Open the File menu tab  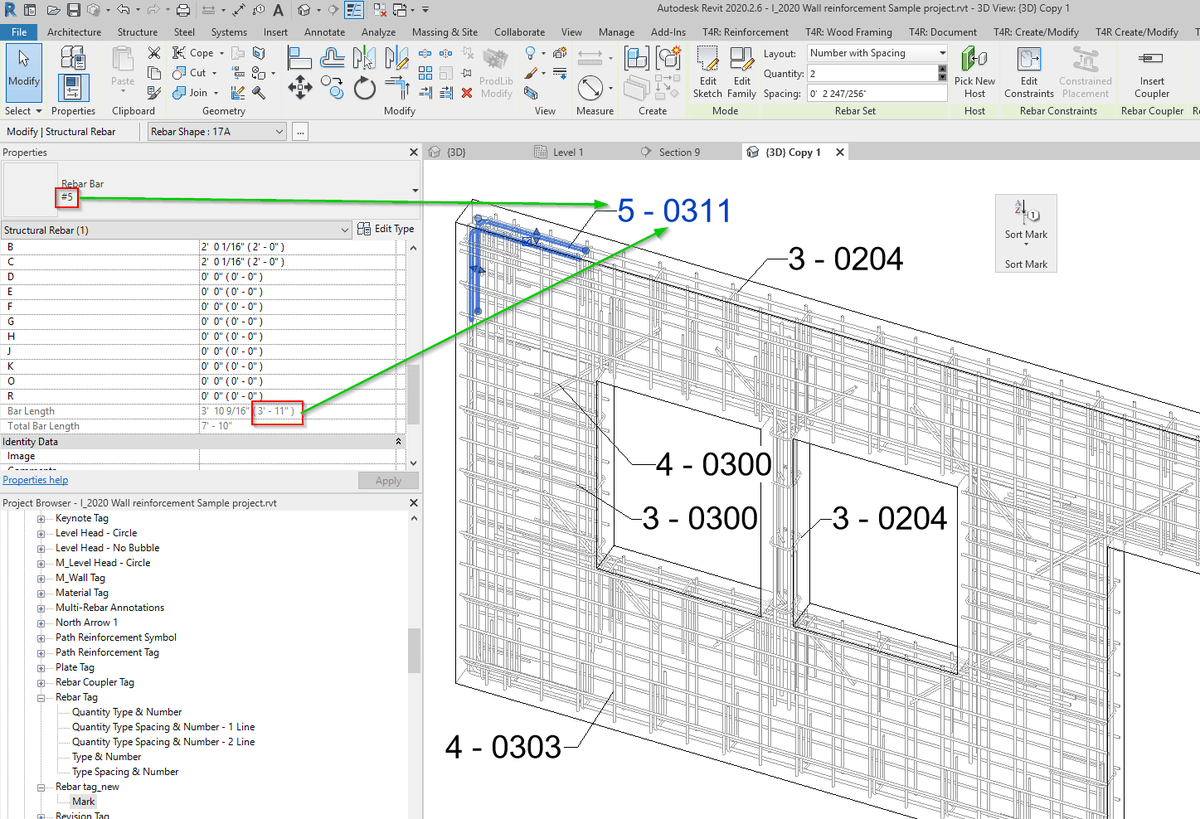pyautogui.click(x=18, y=32)
